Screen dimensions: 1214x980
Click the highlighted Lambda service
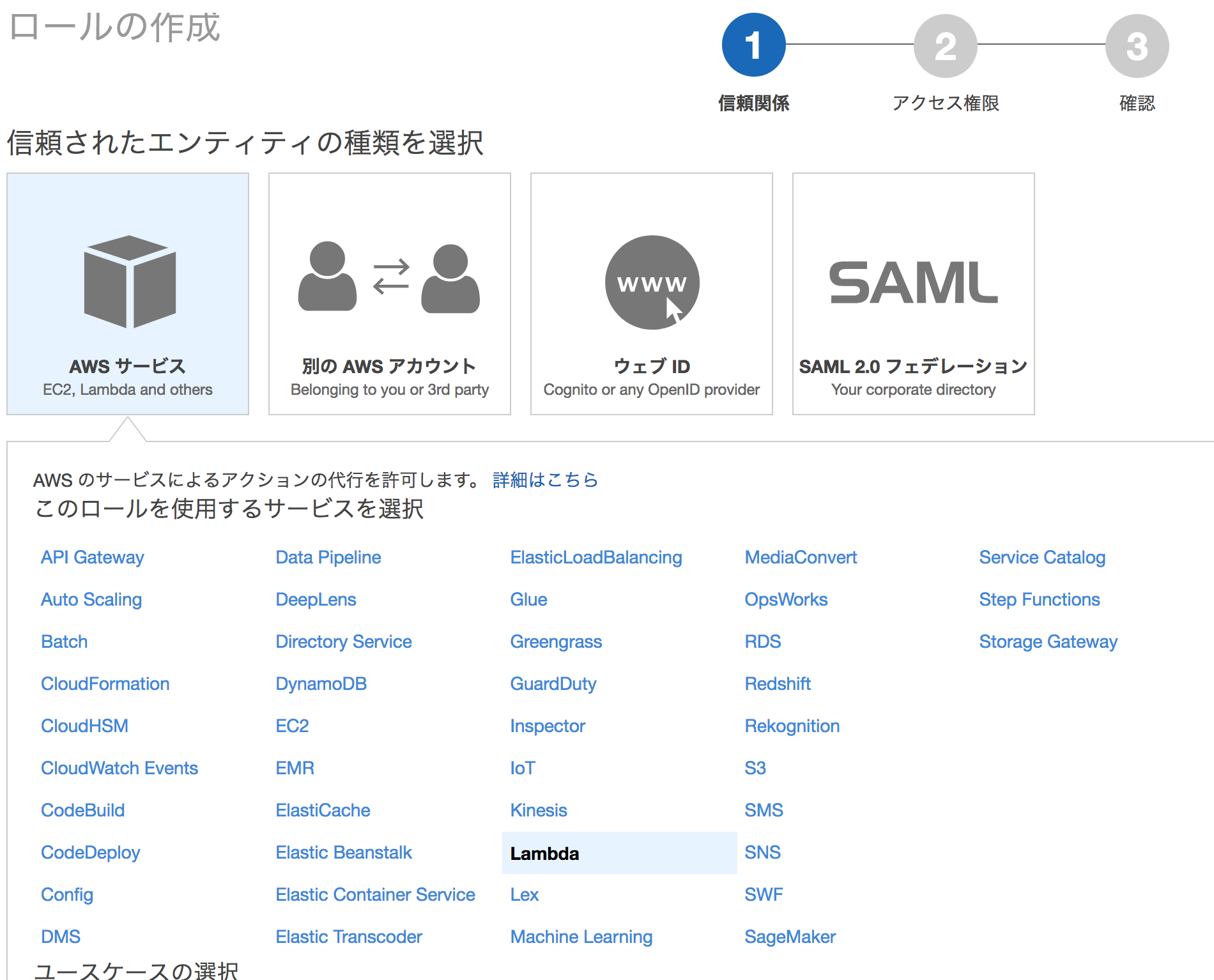tap(619, 853)
